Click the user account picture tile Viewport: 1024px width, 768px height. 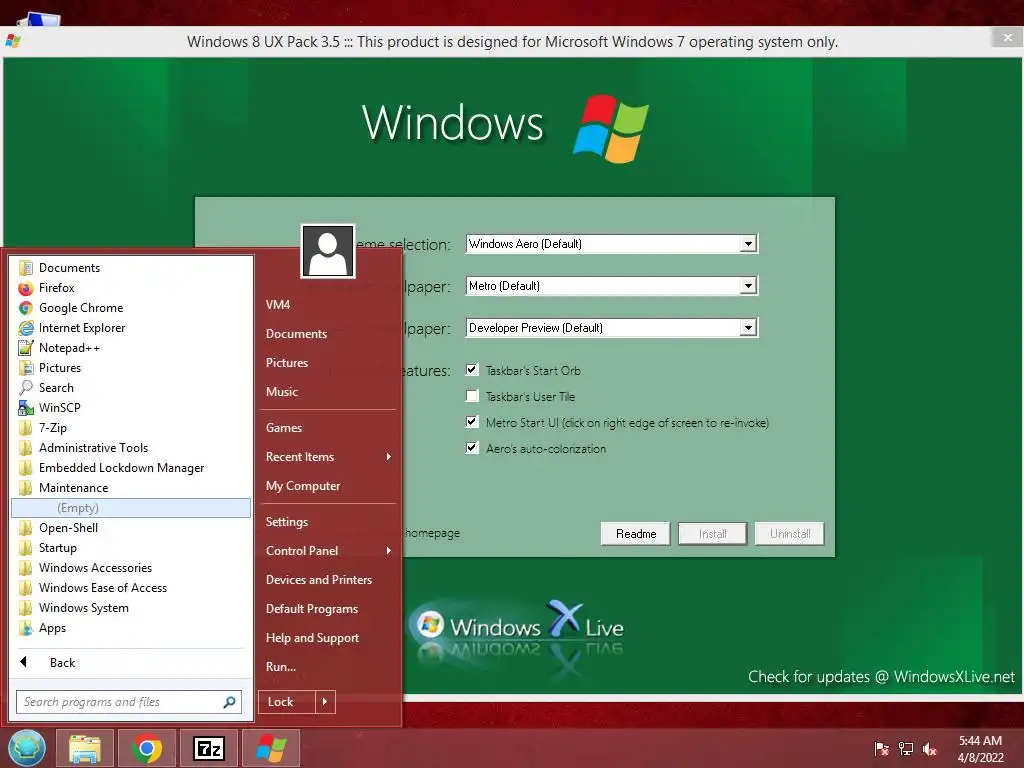click(328, 251)
